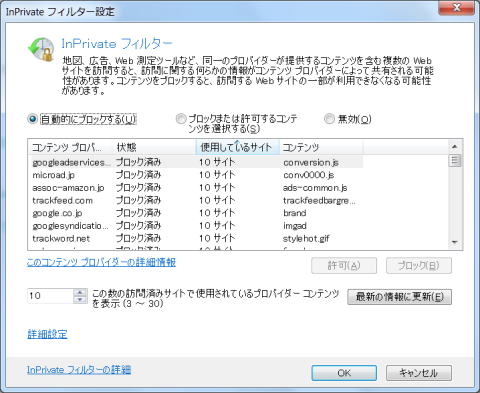This screenshot has width=480, height=393.
Task: Select the trackword.net provider row
Action: (x=196, y=238)
